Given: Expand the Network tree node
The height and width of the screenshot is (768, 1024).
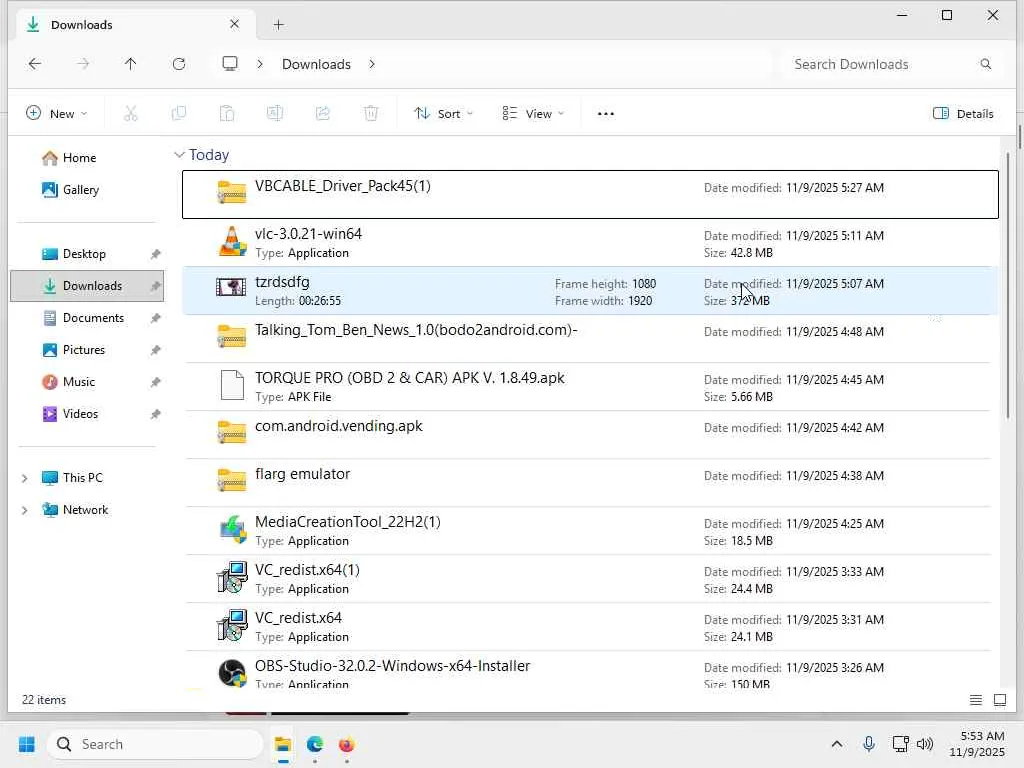Looking at the screenshot, I should point(24,510).
